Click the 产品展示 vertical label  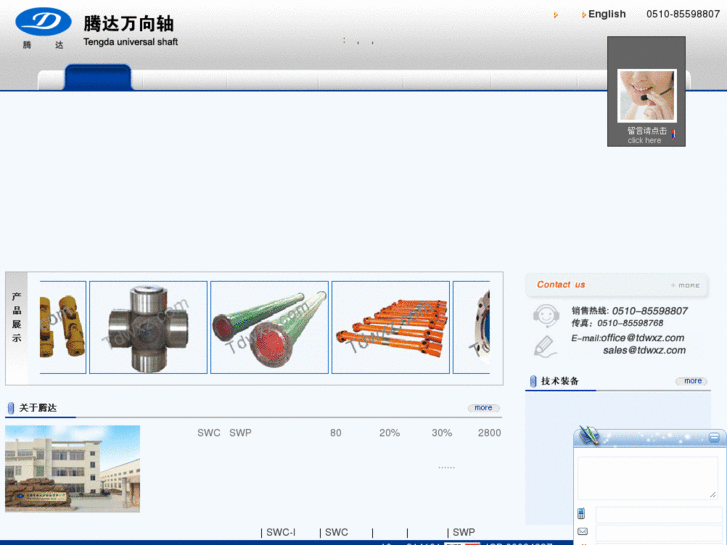pyautogui.click(x=17, y=317)
